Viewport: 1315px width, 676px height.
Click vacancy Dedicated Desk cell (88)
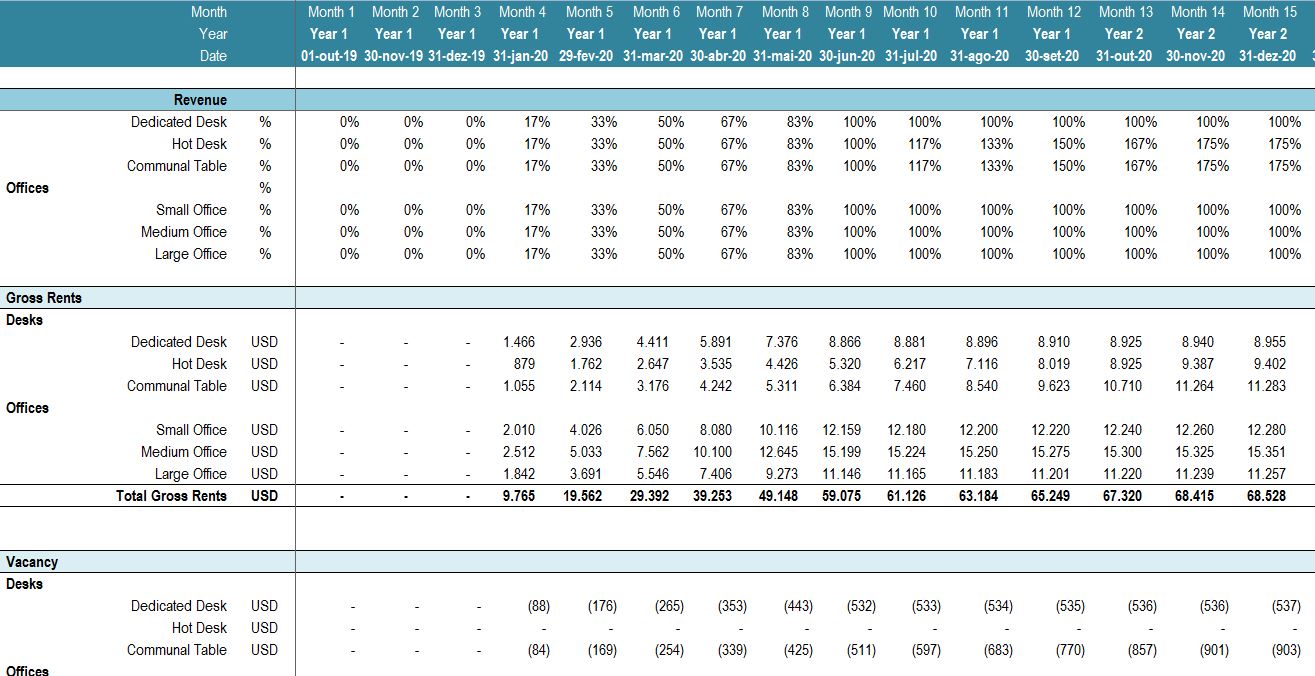538,606
